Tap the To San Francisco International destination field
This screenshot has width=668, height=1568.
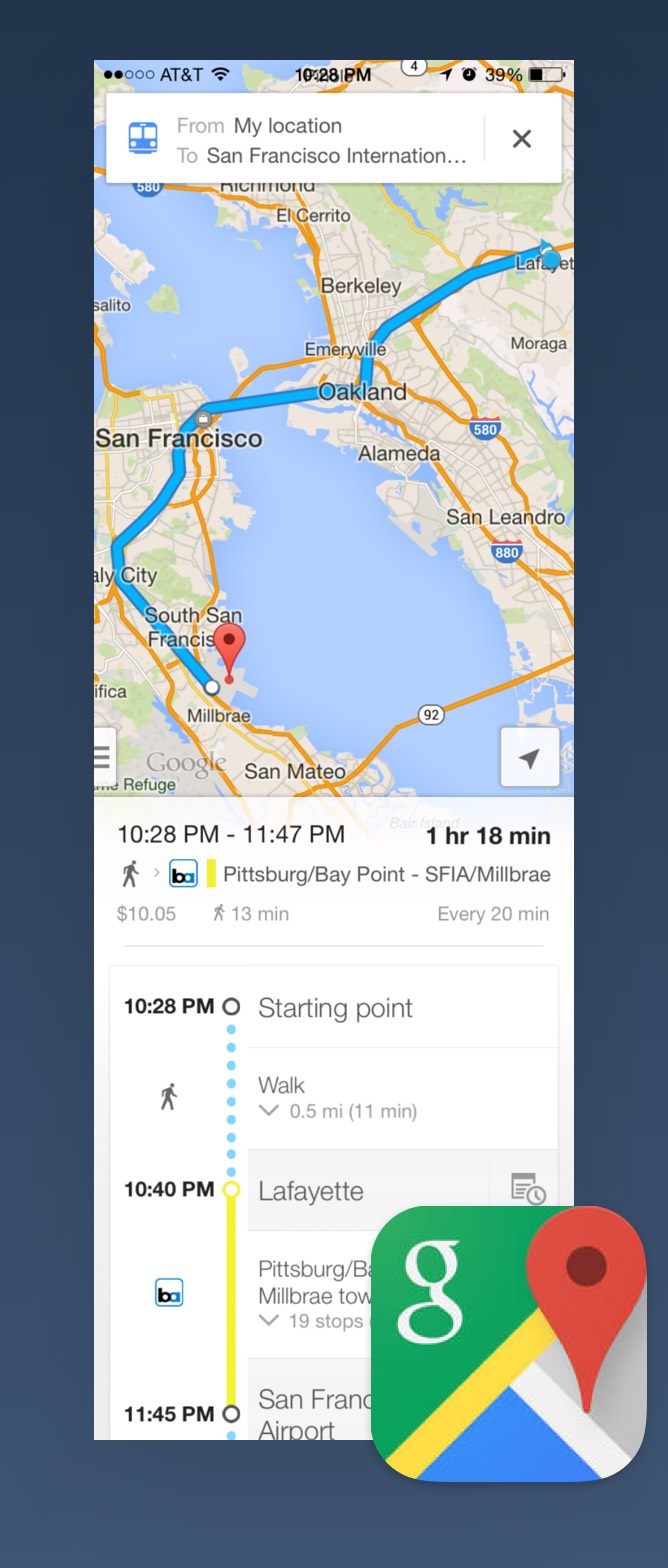[336, 156]
